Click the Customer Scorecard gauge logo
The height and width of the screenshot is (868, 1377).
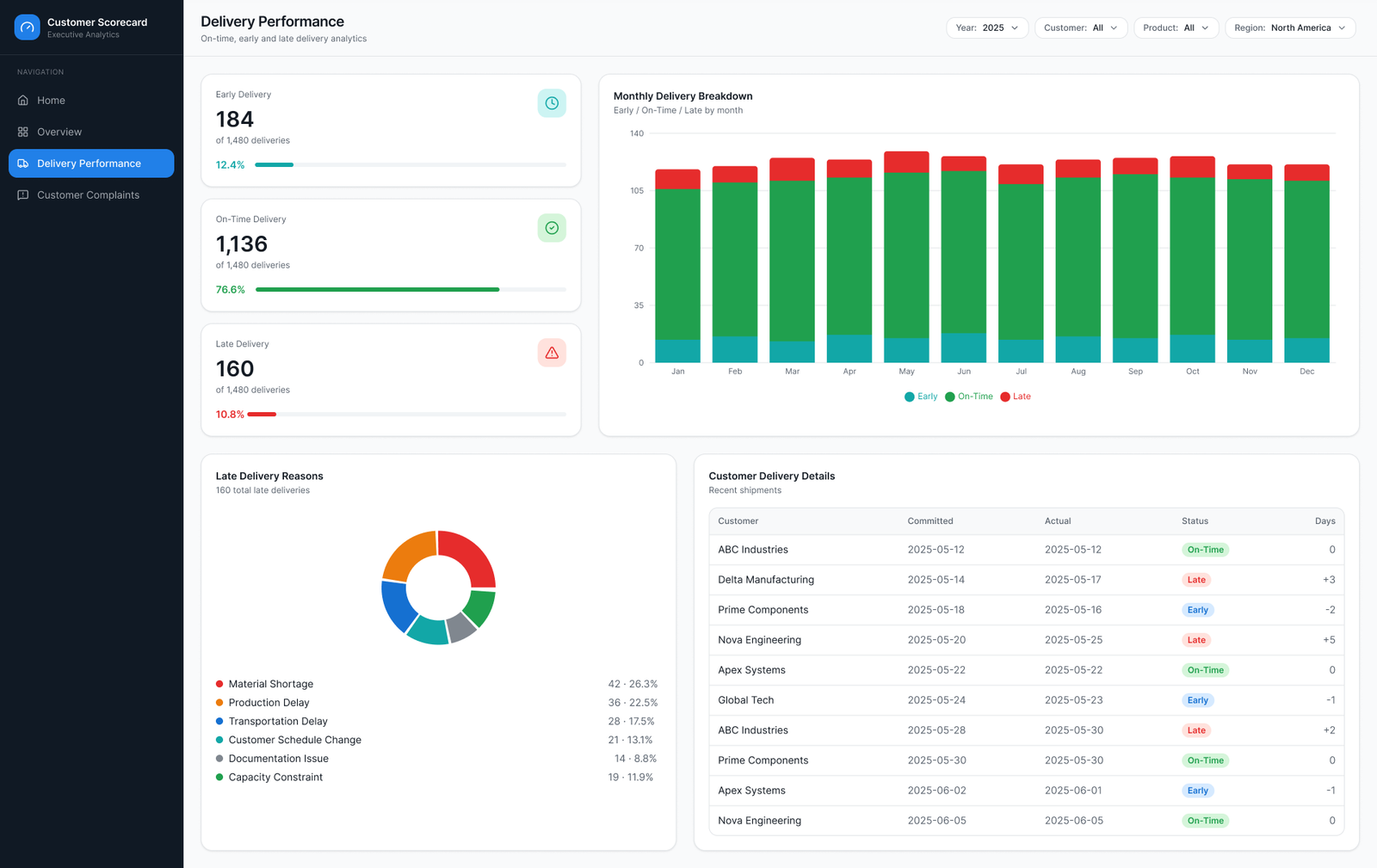28,28
